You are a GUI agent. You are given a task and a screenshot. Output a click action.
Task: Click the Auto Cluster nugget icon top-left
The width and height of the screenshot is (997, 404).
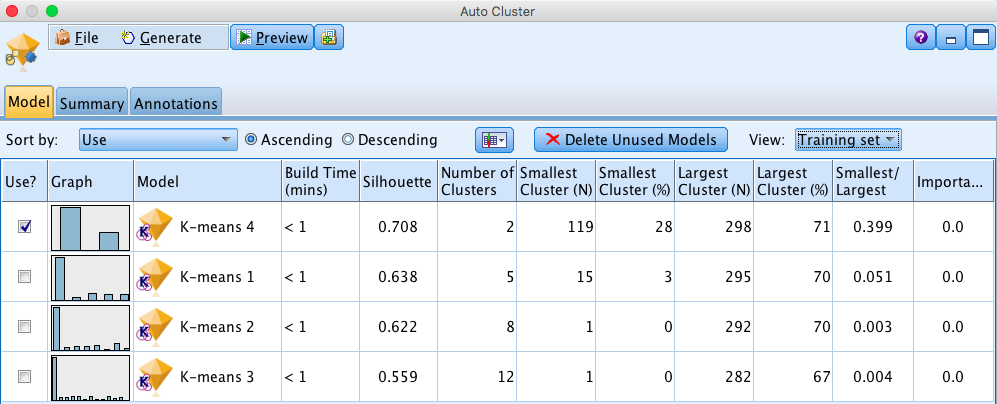[x=22, y=52]
